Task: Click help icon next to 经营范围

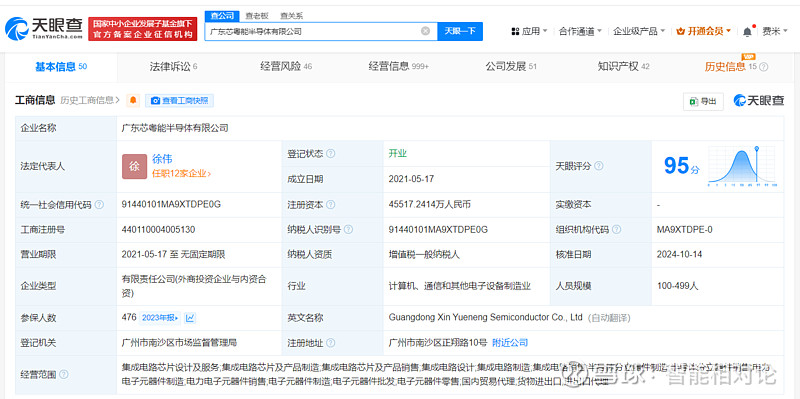Action: point(63,375)
